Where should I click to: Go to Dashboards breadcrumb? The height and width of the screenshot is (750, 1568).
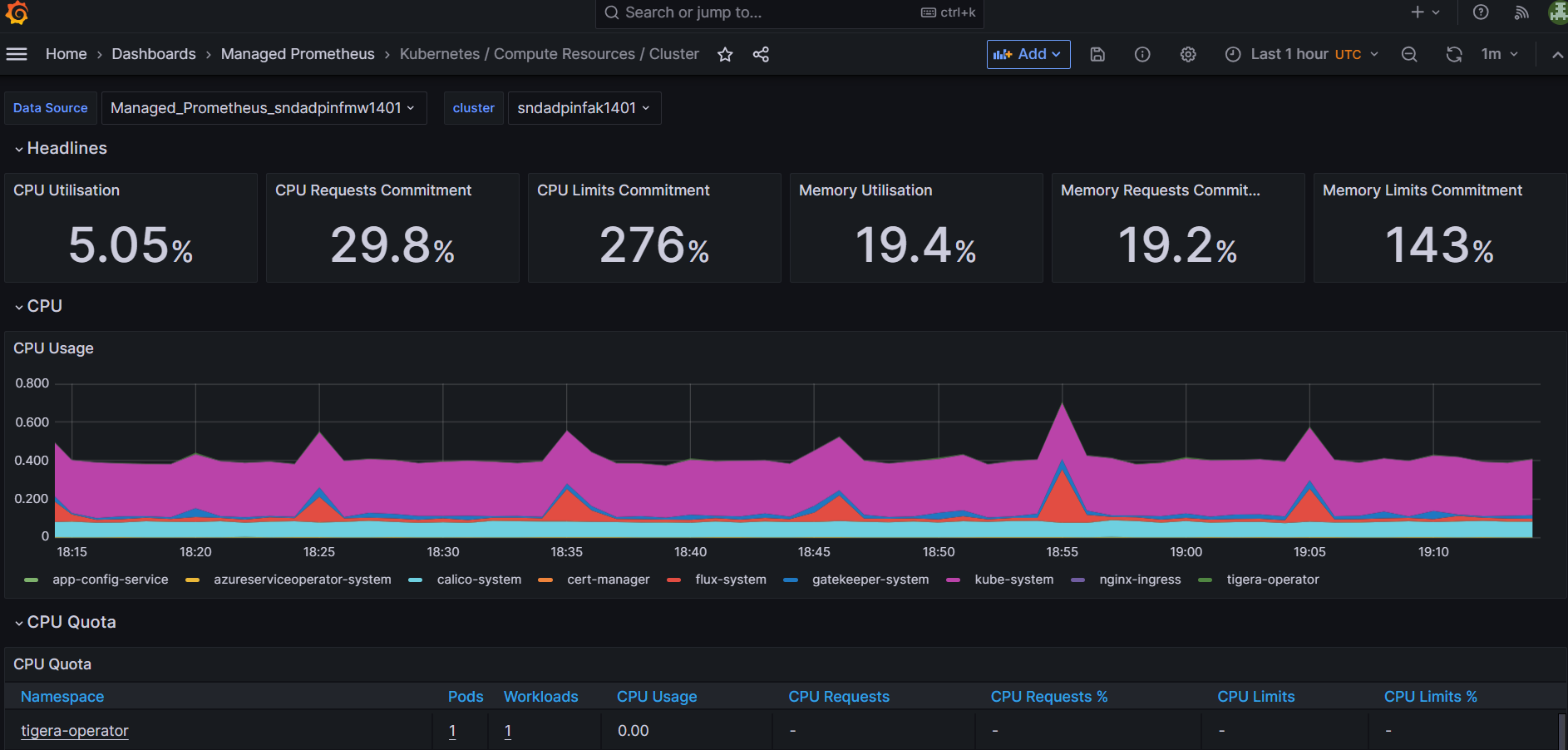tap(154, 54)
